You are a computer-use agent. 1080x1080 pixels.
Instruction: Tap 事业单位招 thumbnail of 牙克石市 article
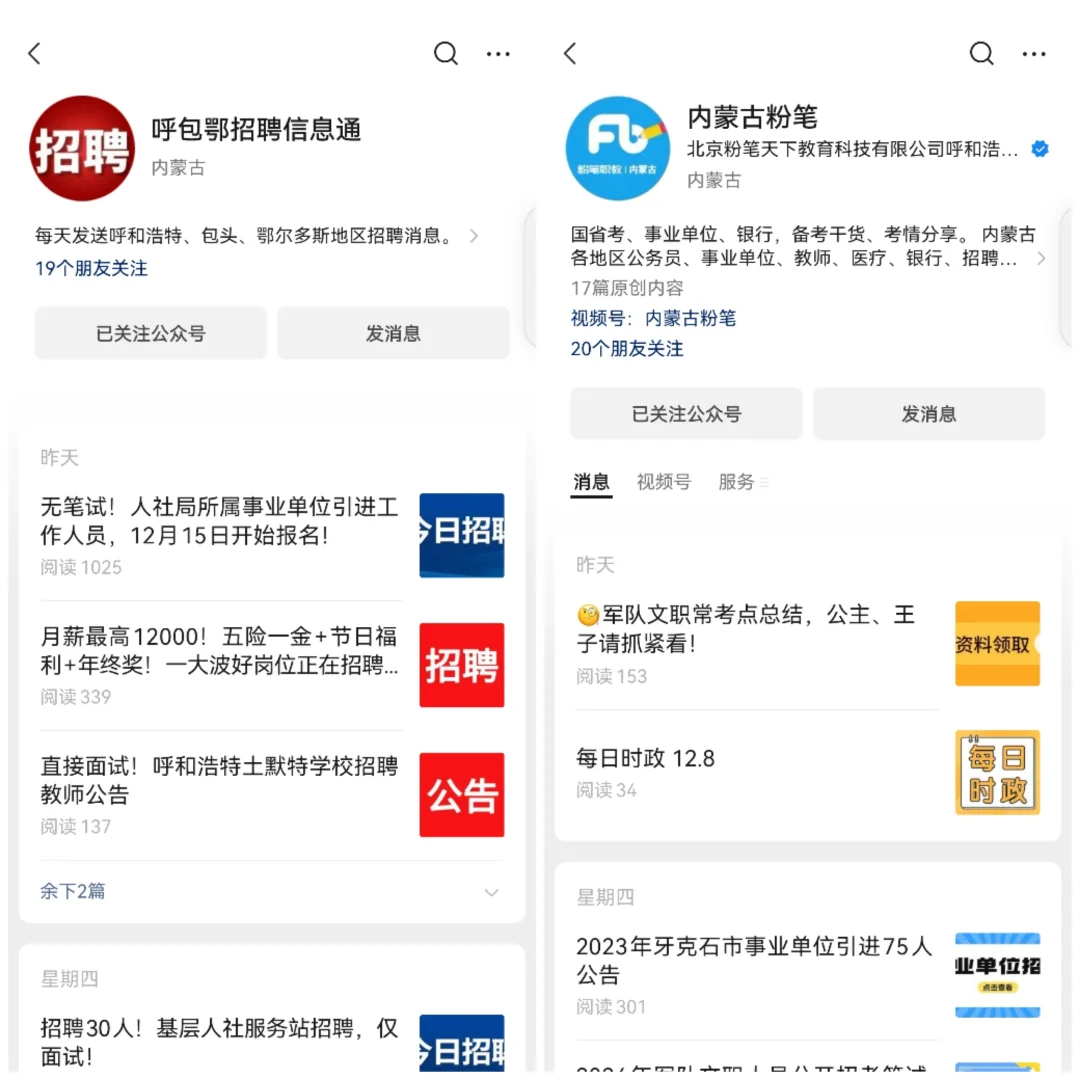(x=997, y=975)
